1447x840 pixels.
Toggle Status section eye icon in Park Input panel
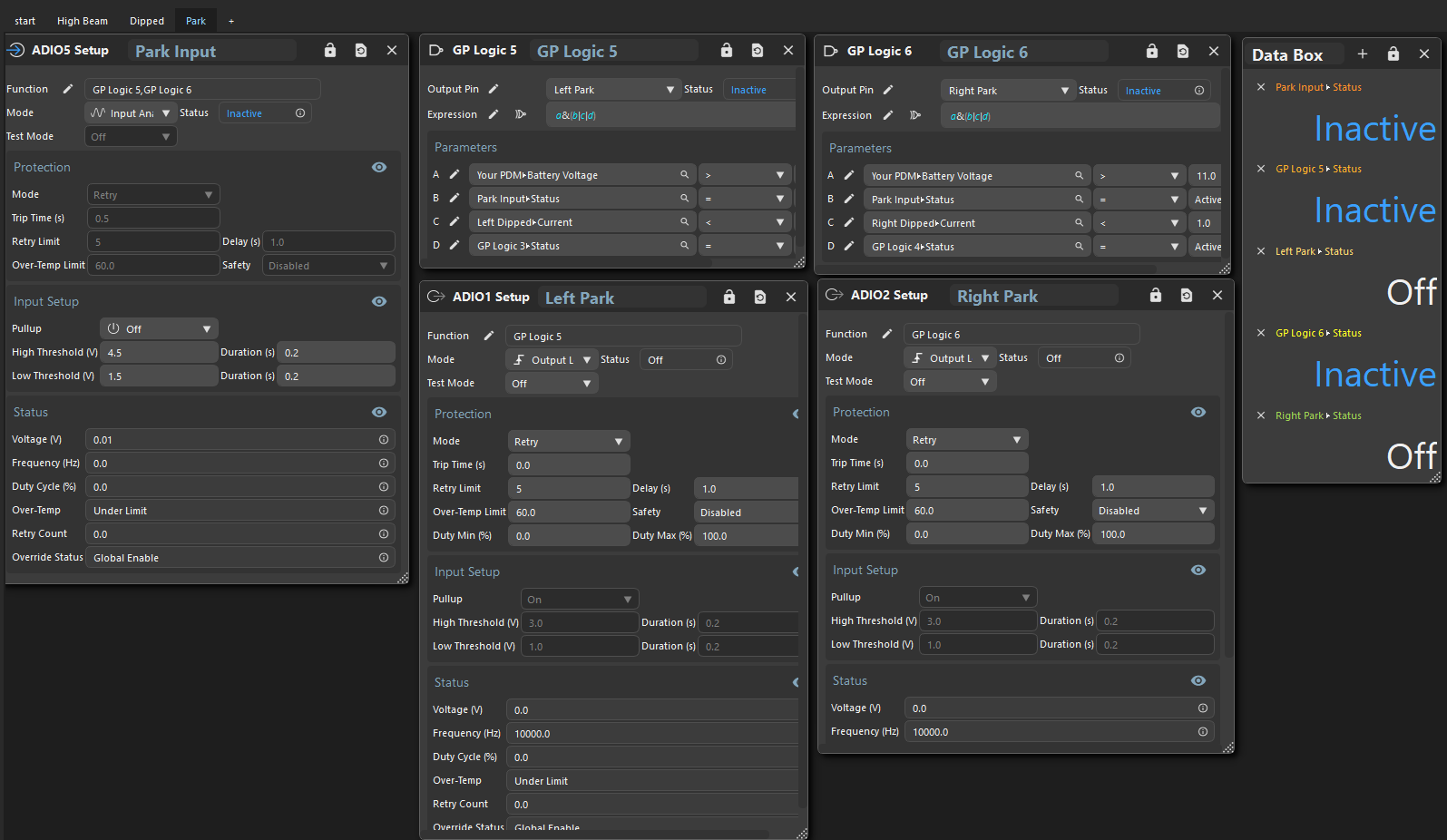coord(379,412)
